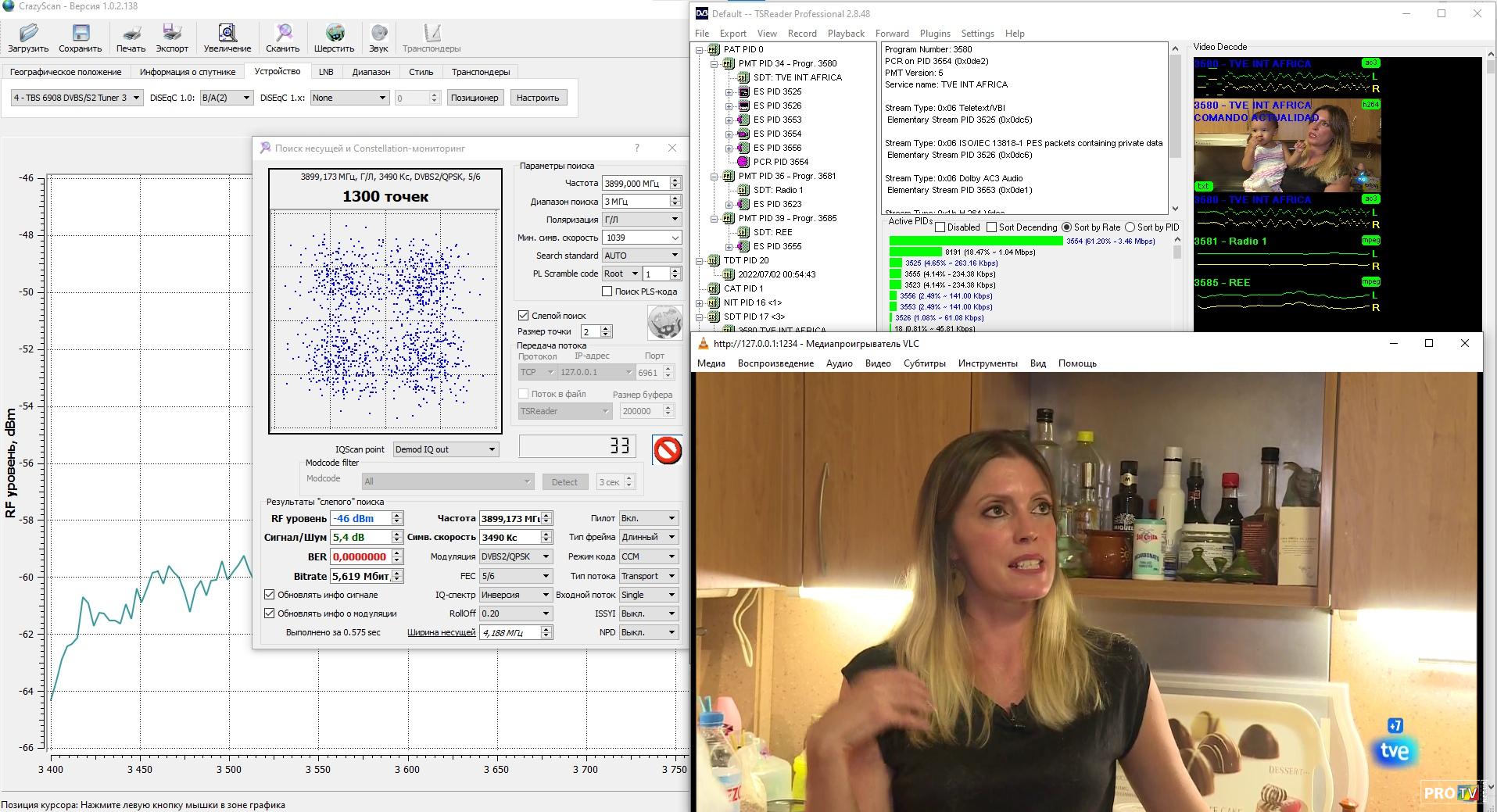Click the Печать (Print) toolbar icon

pos(131,34)
